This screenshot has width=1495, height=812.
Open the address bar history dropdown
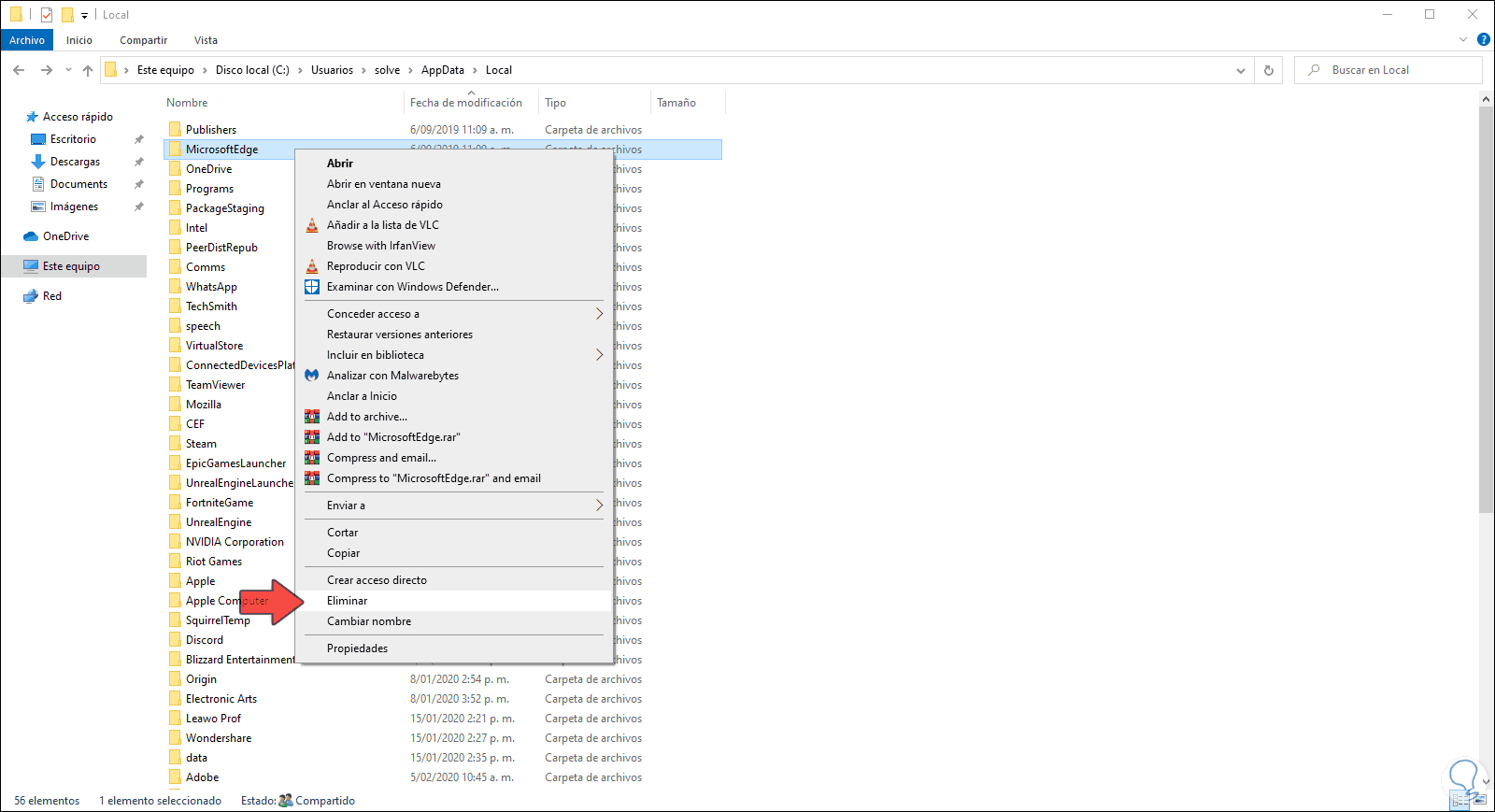tap(1241, 70)
